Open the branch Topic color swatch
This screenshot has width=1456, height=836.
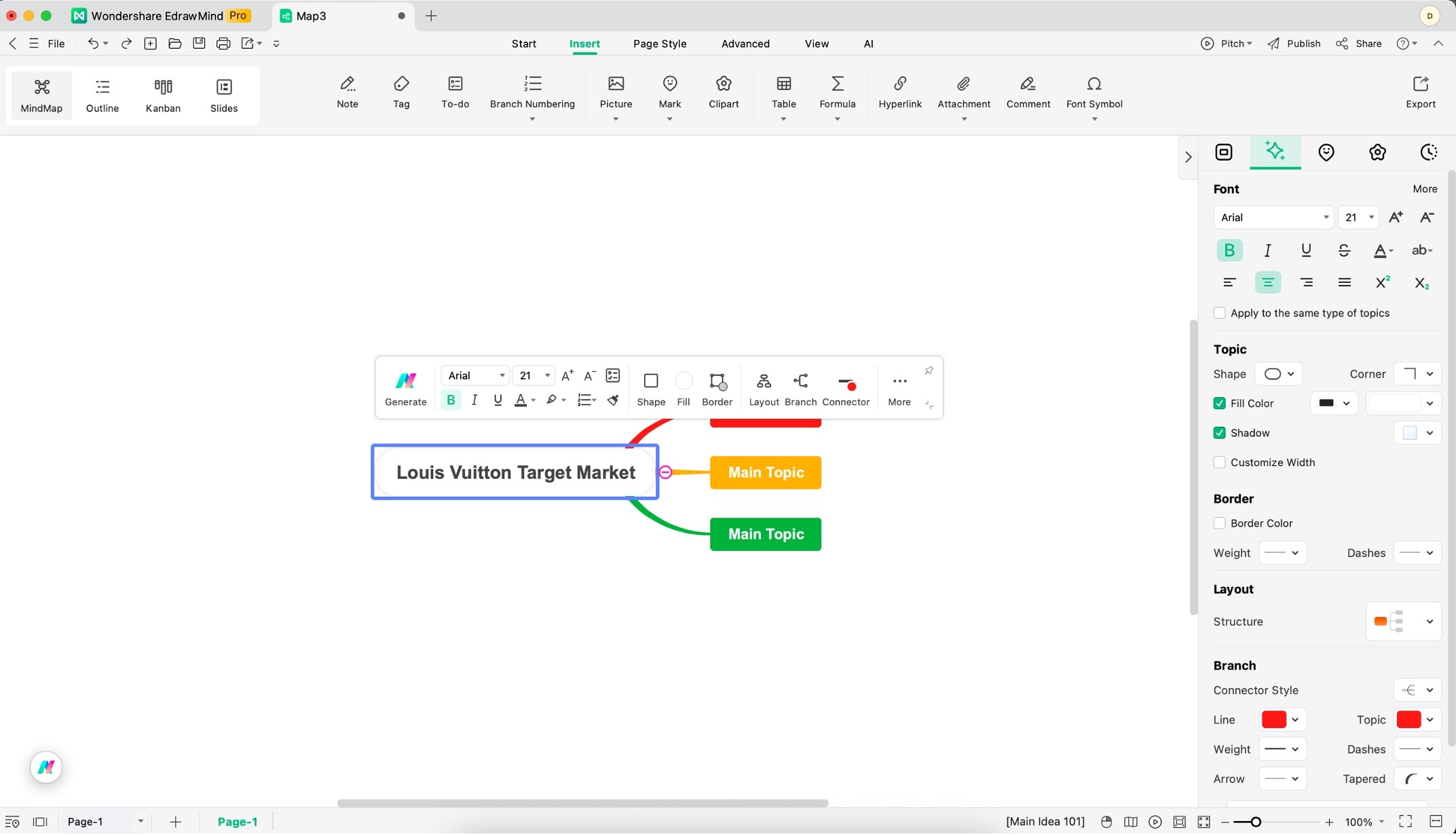click(x=1417, y=720)
